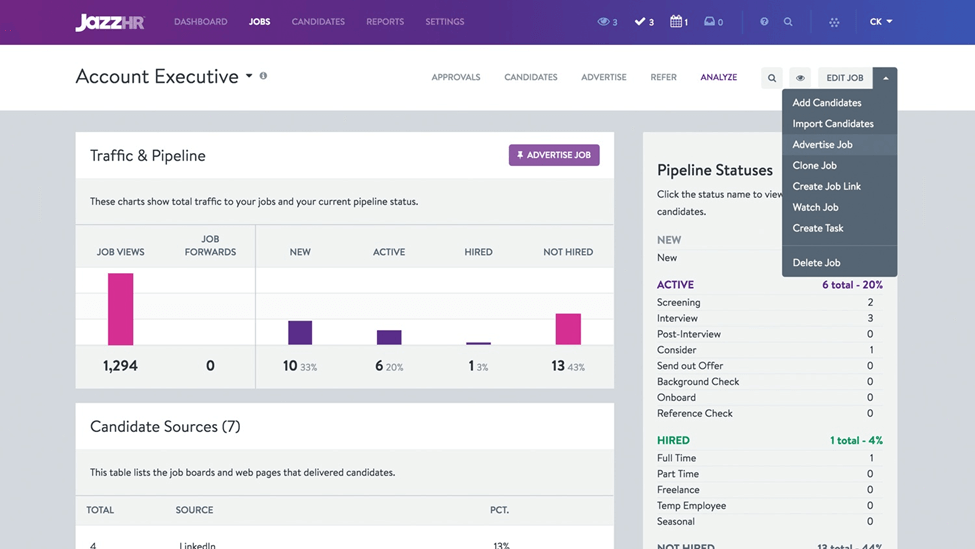Expand the Account Executive job title dropdown
The width and height of the screenshot is (975, 549).
[x=249, y=77]
